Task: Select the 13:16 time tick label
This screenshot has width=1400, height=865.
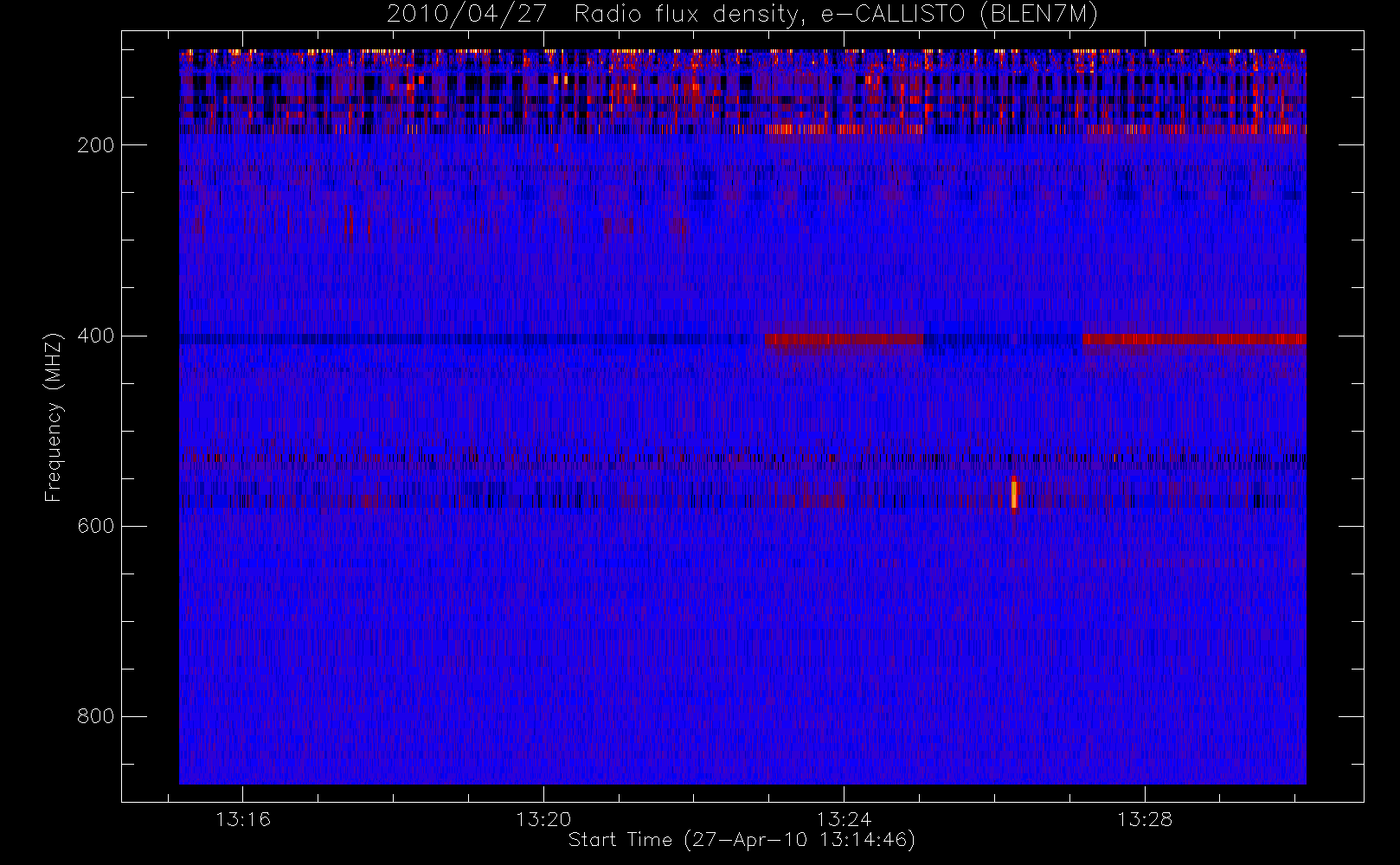Action: [243, 819]
